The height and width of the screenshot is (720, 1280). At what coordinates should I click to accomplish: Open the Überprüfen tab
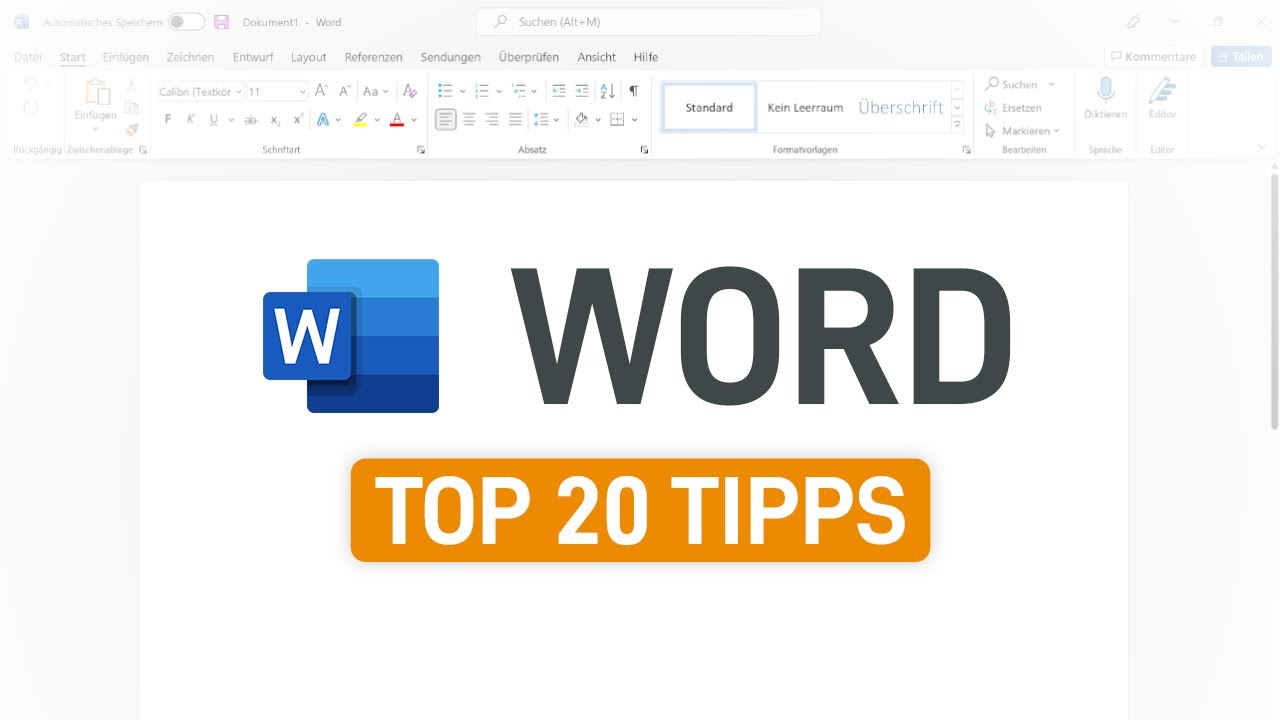[x=529, y=57]
